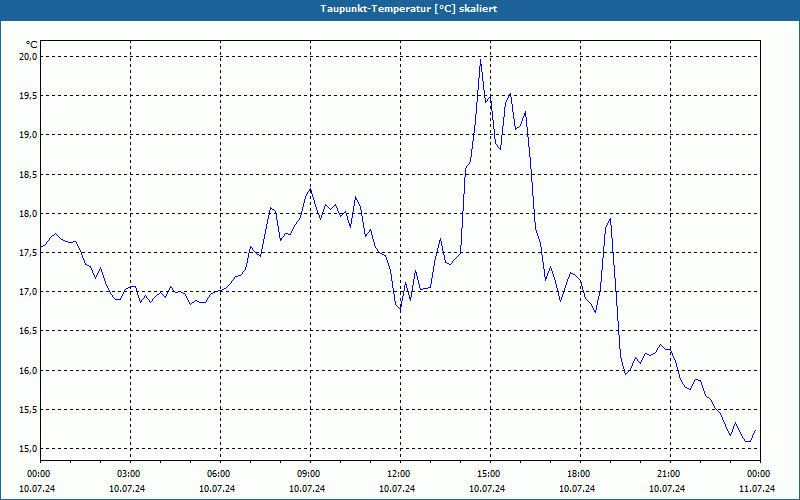
Task: Select the 17,5 y-axis label
Action: pos(28,253)
